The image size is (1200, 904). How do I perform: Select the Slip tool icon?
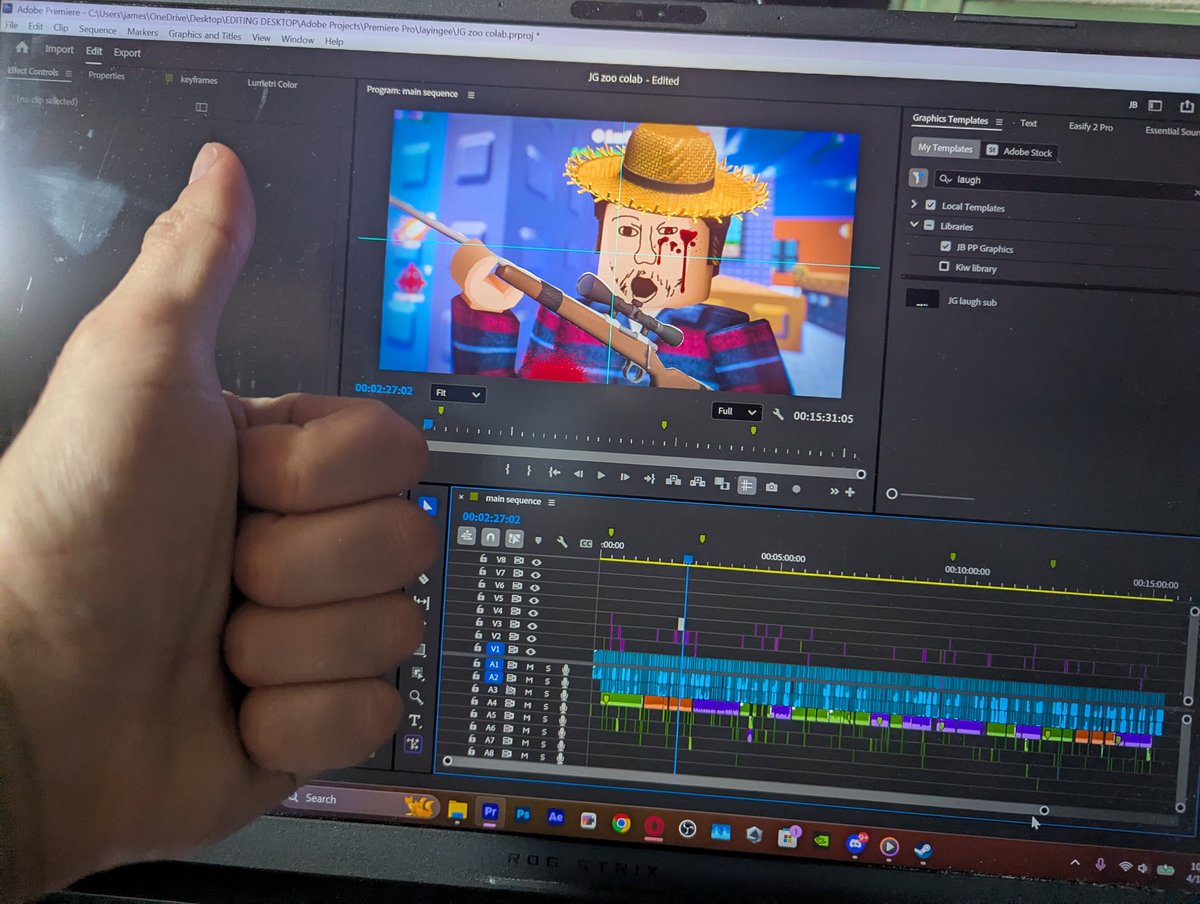(421, 602)
